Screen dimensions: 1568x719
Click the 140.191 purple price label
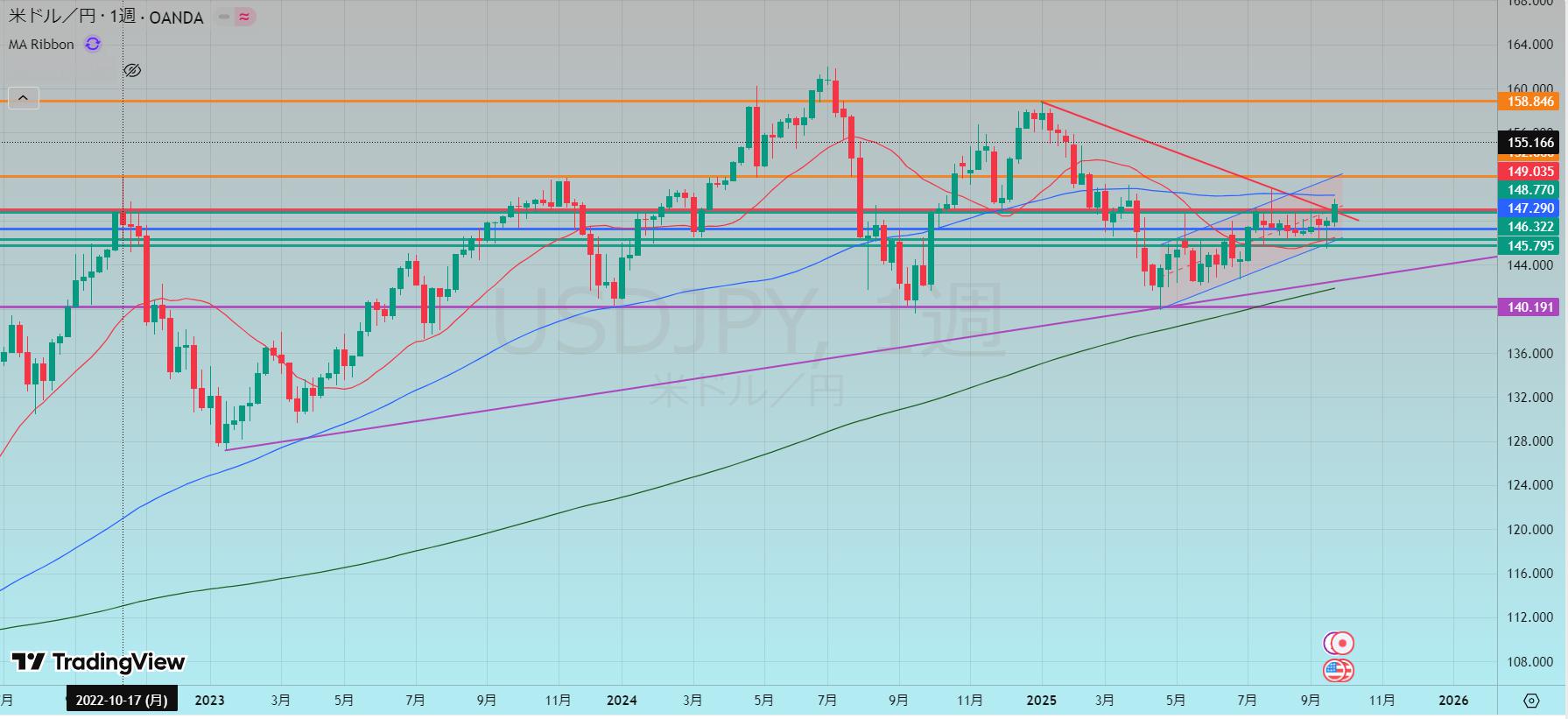tap(1530, 307)
